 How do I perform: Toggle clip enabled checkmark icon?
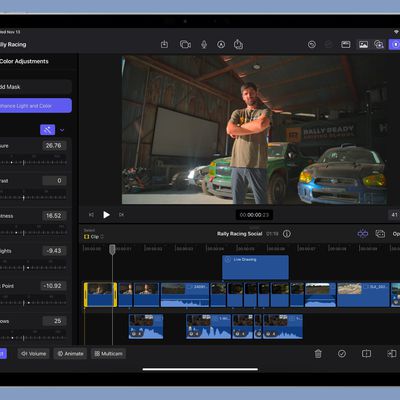click(342, 354)
